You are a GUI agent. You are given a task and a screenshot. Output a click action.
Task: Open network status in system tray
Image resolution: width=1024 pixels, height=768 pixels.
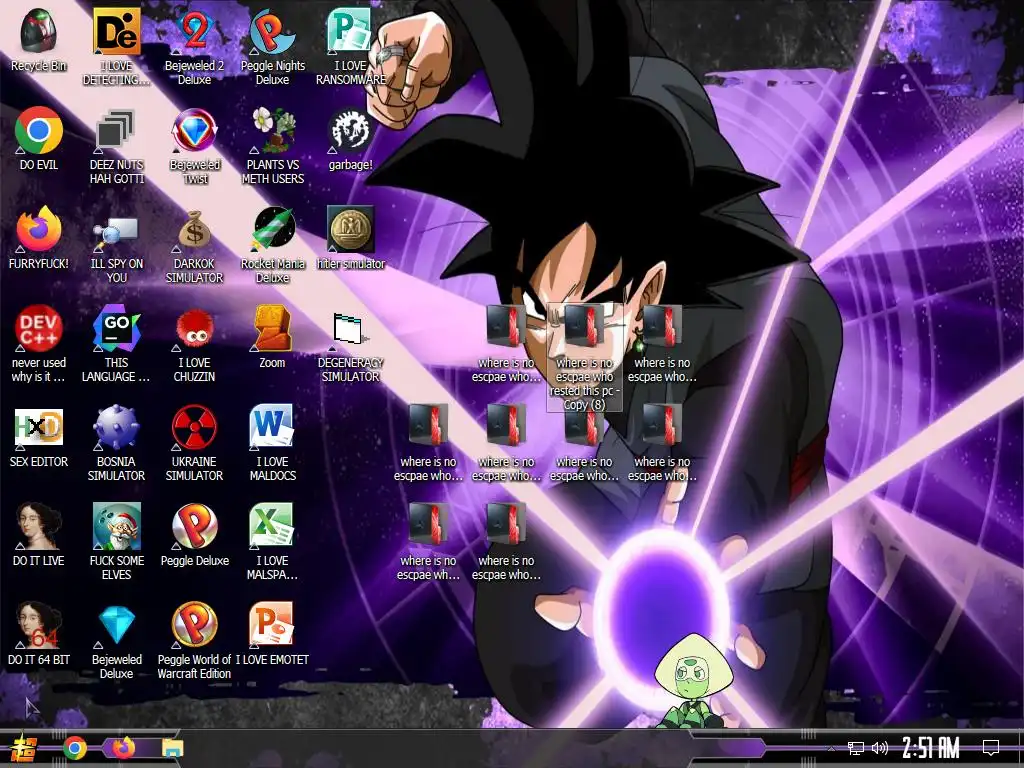tap(856, 748)
